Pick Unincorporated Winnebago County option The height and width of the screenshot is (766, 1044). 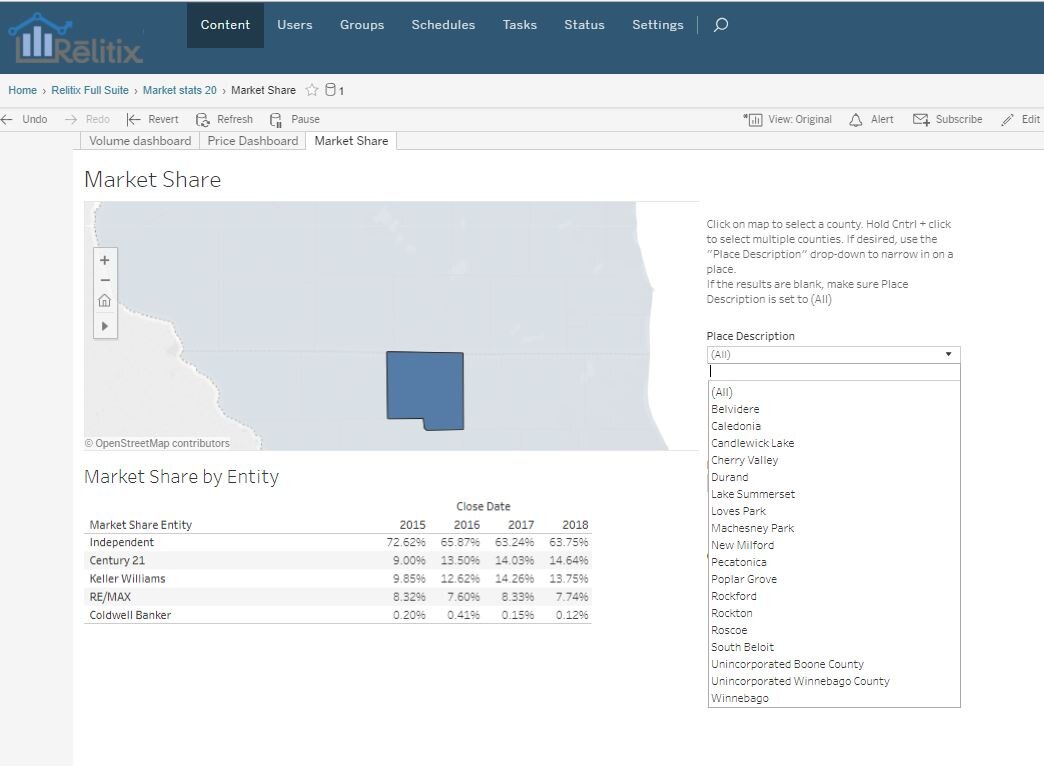[x=800, y=681]
